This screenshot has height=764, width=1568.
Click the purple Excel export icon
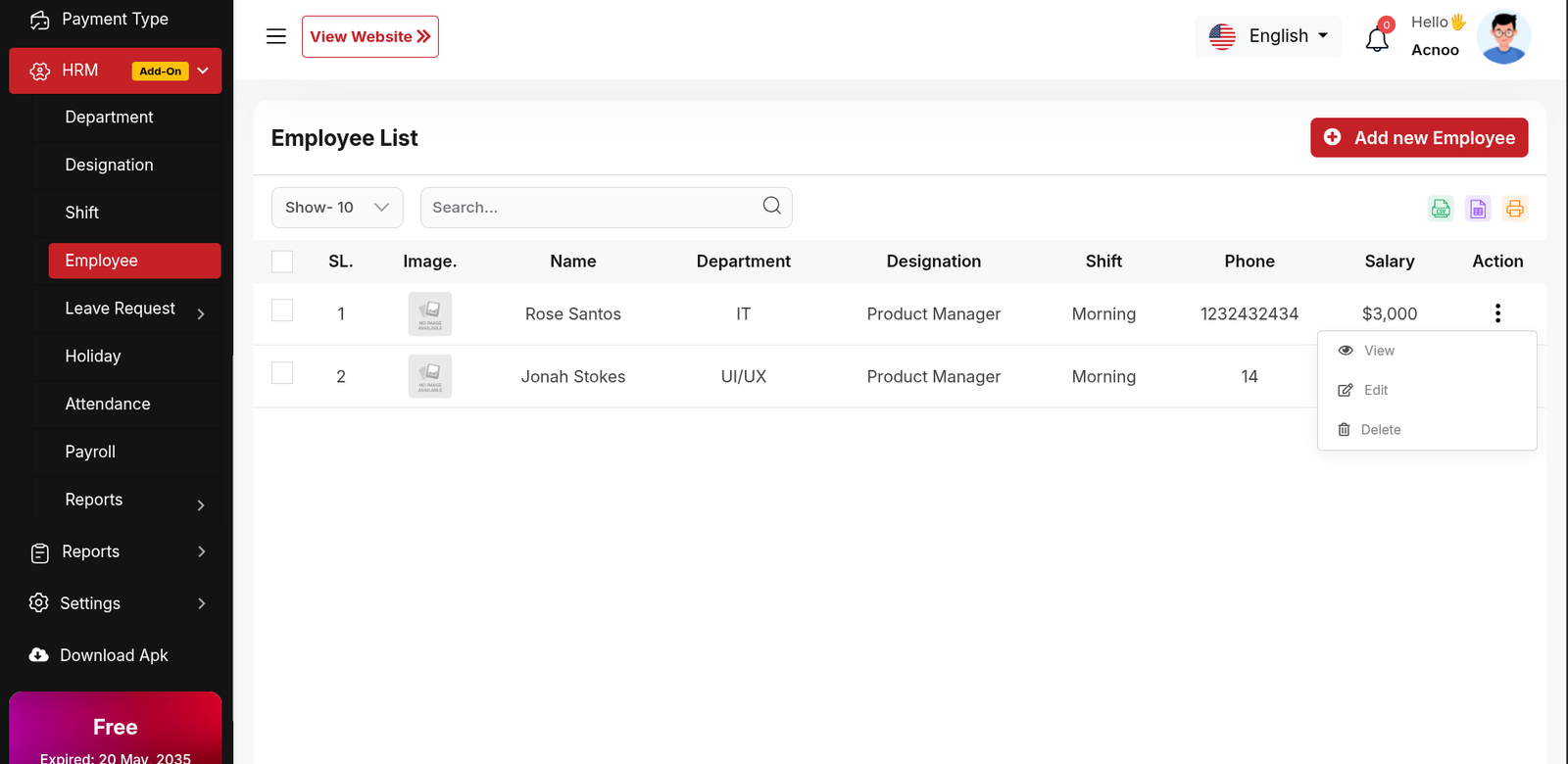click(1478, 209)
